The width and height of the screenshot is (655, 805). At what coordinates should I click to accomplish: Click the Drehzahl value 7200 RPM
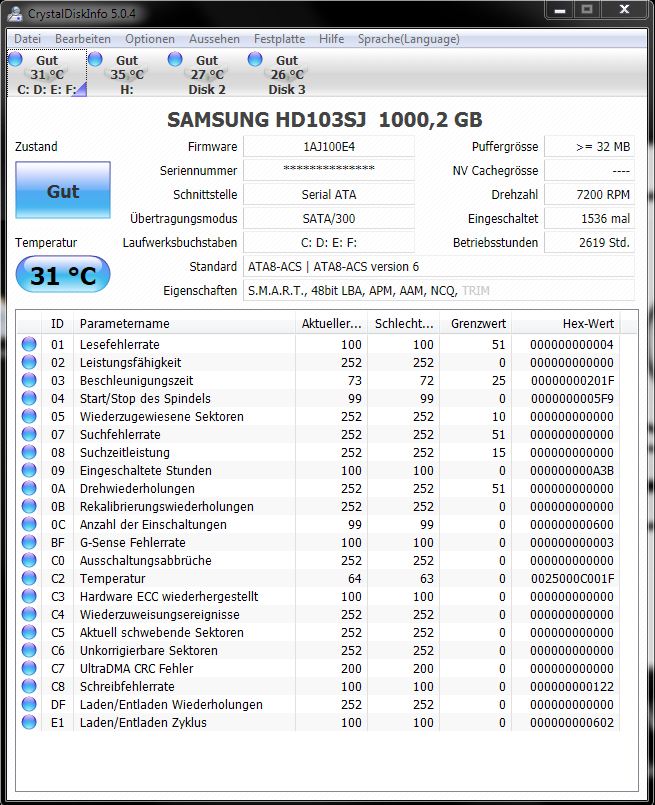(589, 195)
